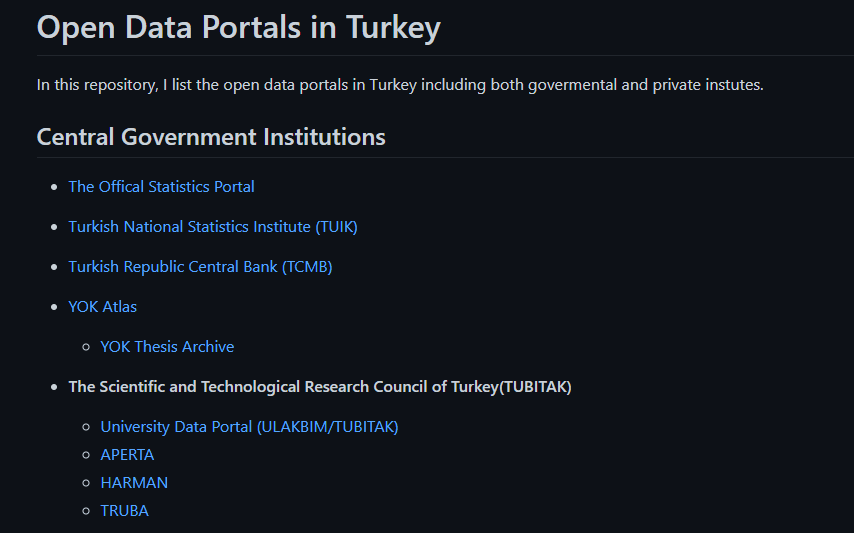
Task: Click the Central Government Institutions heading
Action: [211, 137]
